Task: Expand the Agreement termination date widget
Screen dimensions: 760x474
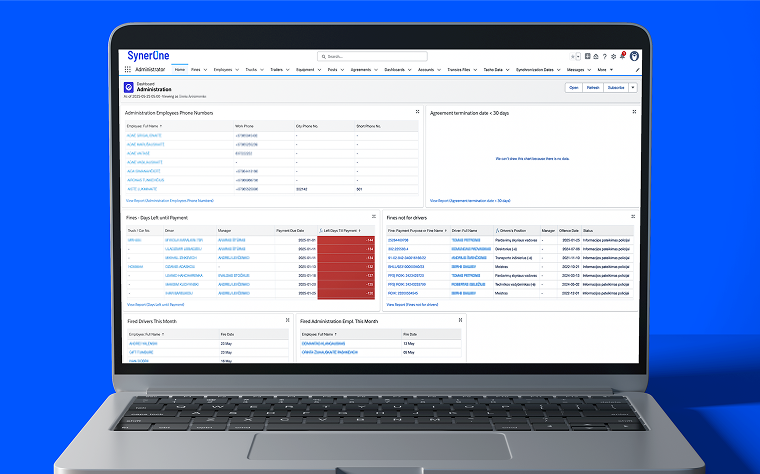Action: 634,112
